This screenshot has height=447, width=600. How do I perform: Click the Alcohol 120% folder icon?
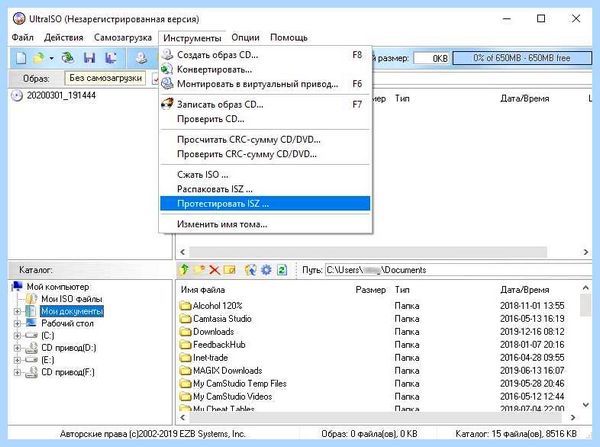186,305
